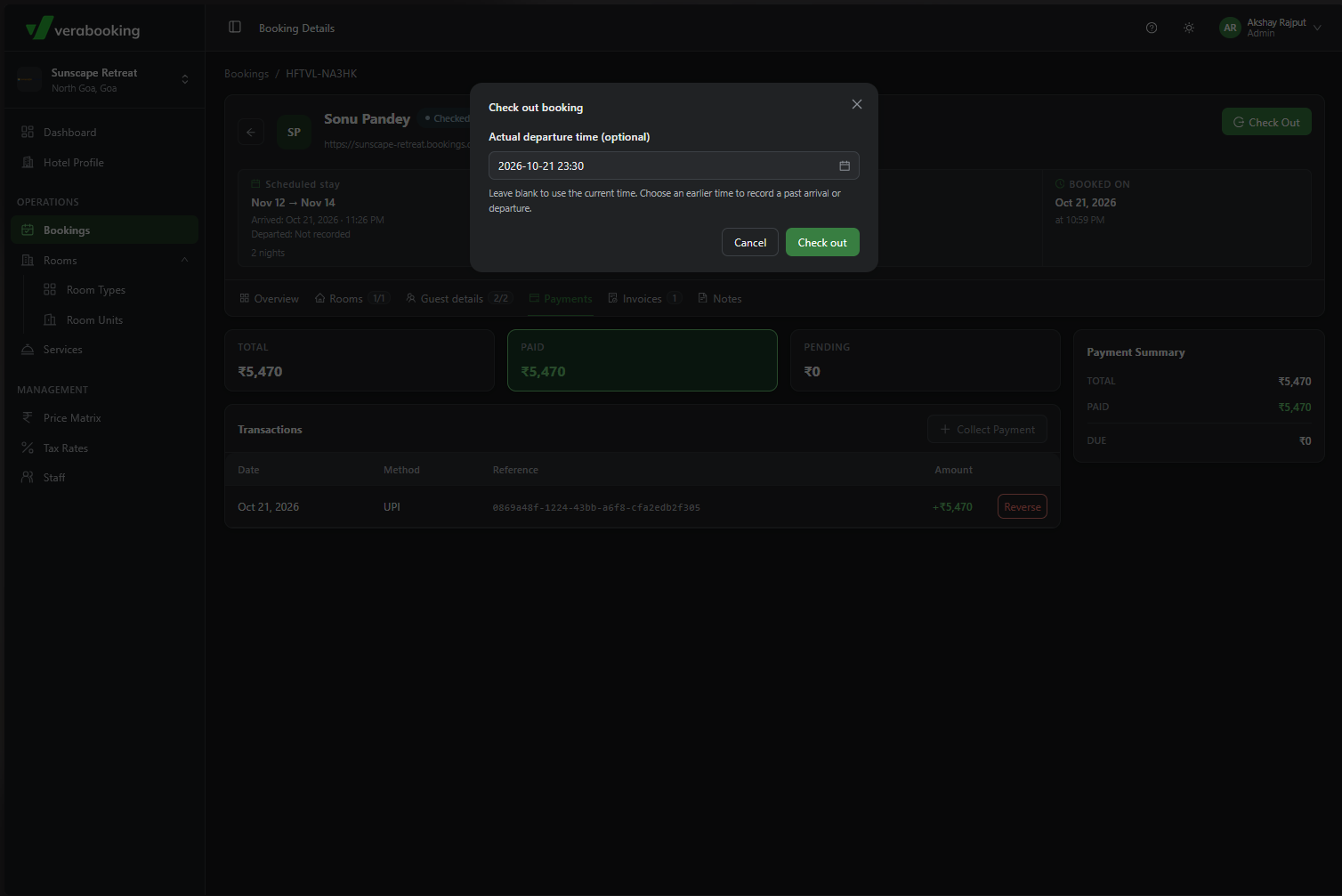The height and width of the screenshot is (896, 1342).
Task: Reverse the UPI transaction
Action: point(1023,507)
